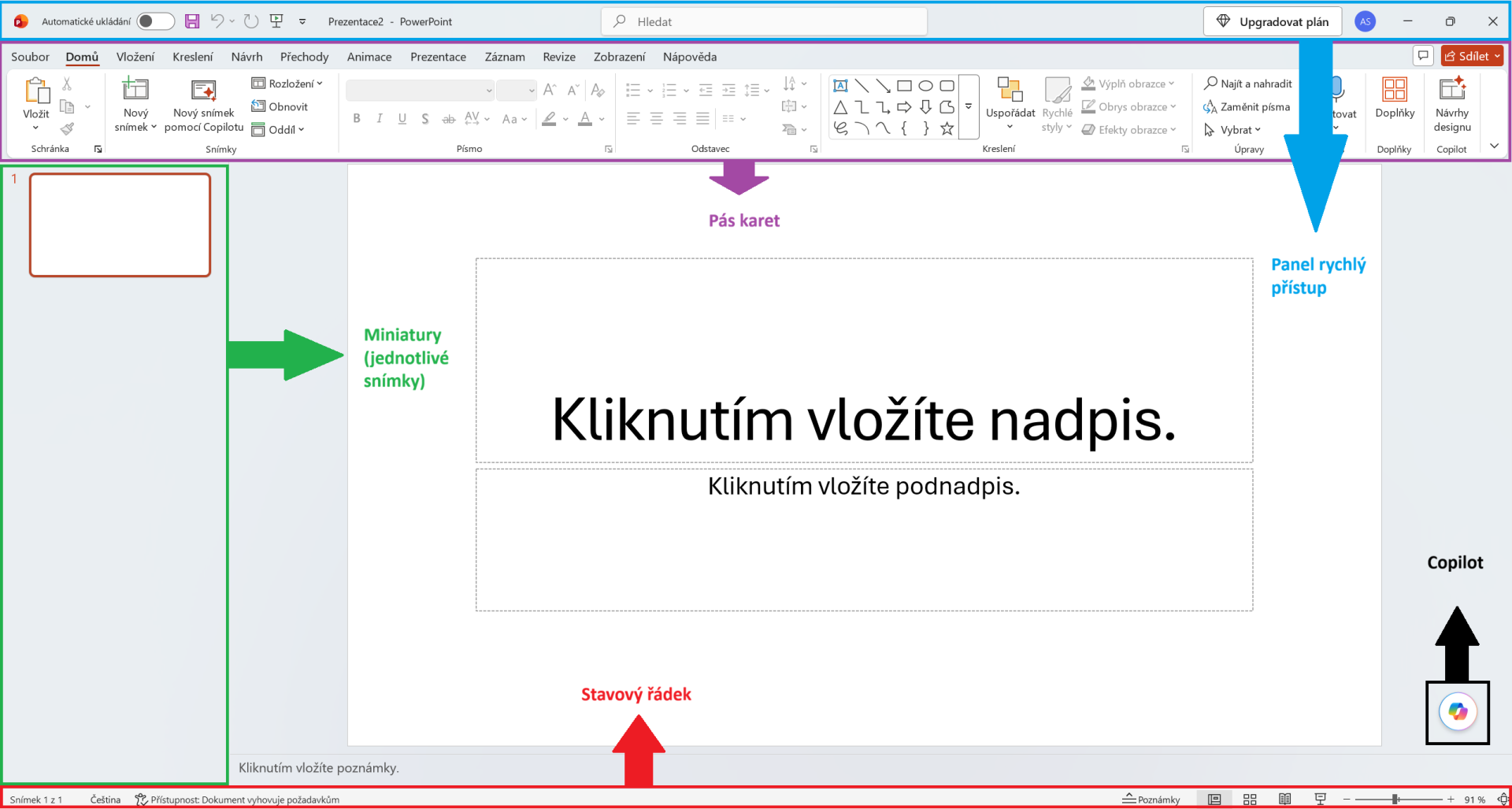Undo the last action
Image resolution: width=1512 pixels, height=809 pixels.
[x=217, y=21]
